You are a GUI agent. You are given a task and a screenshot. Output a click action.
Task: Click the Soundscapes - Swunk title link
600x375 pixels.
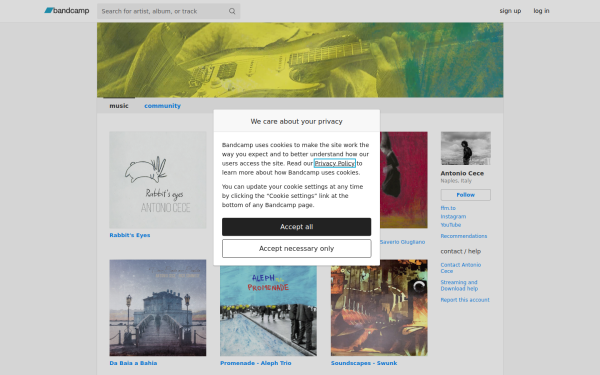tap(364, 363)
